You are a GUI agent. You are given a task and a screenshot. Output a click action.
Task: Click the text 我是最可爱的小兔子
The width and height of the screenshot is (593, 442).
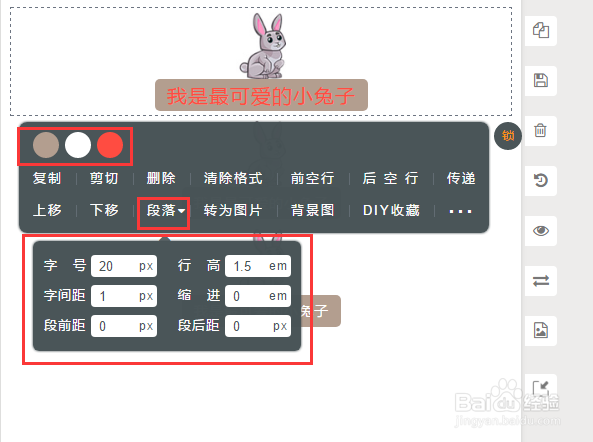pos(261,96)
